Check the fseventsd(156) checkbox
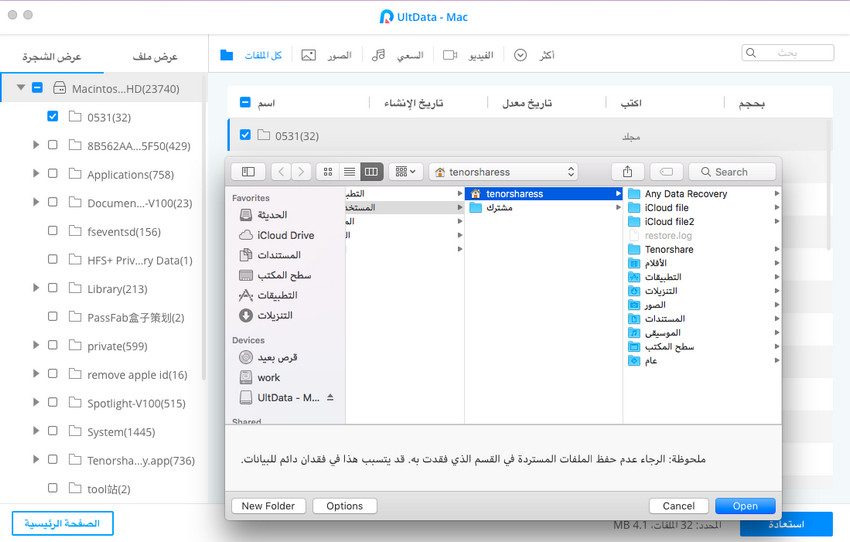Screen dimensions: 850x542 click(53, 230)
